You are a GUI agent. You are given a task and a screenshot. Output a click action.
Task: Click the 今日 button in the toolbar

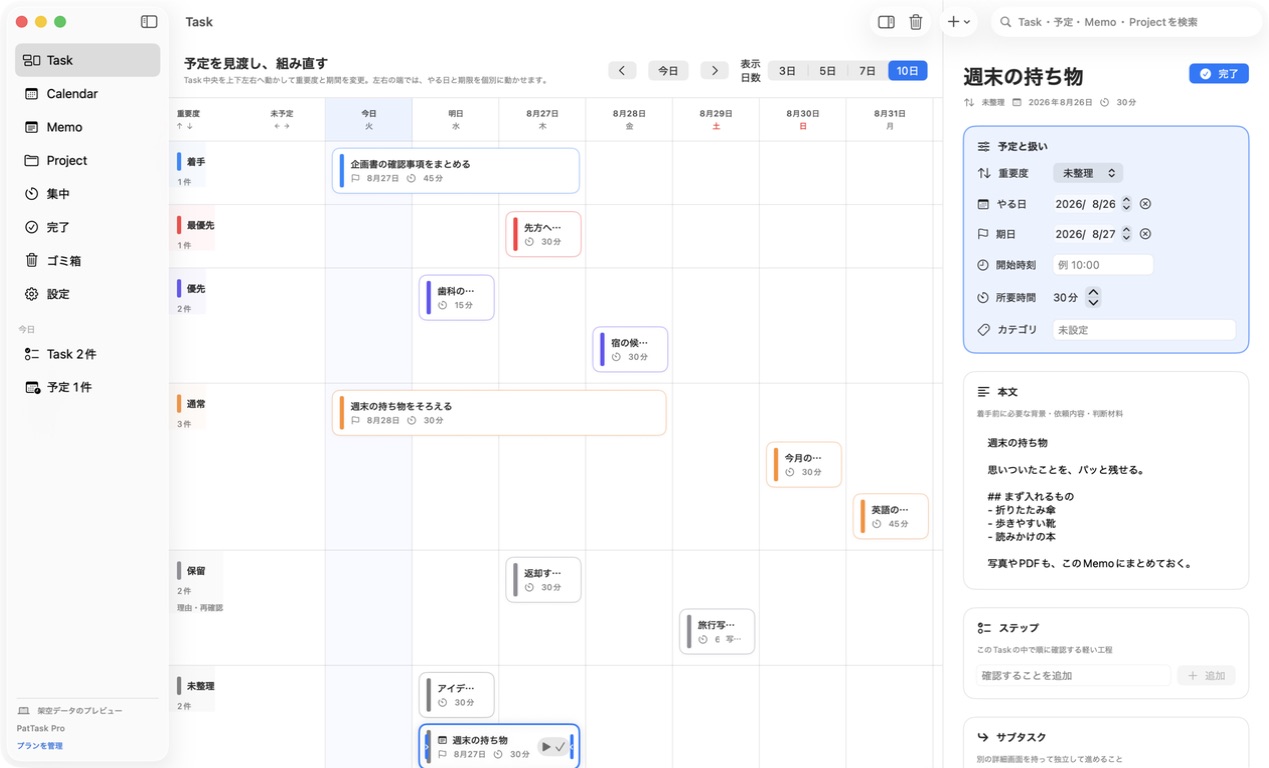pyautogui.click(x=668, y=70)
